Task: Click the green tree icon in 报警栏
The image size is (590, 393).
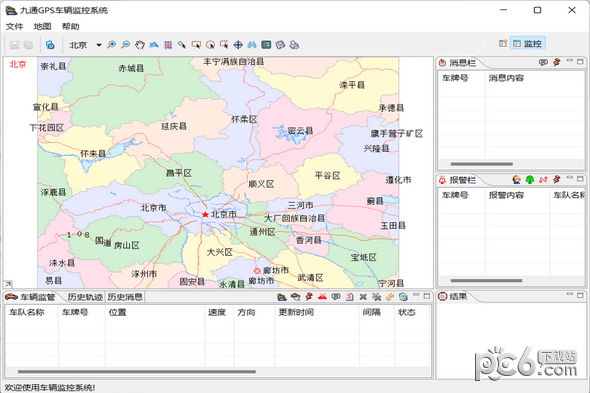Action: click(530, 180)
